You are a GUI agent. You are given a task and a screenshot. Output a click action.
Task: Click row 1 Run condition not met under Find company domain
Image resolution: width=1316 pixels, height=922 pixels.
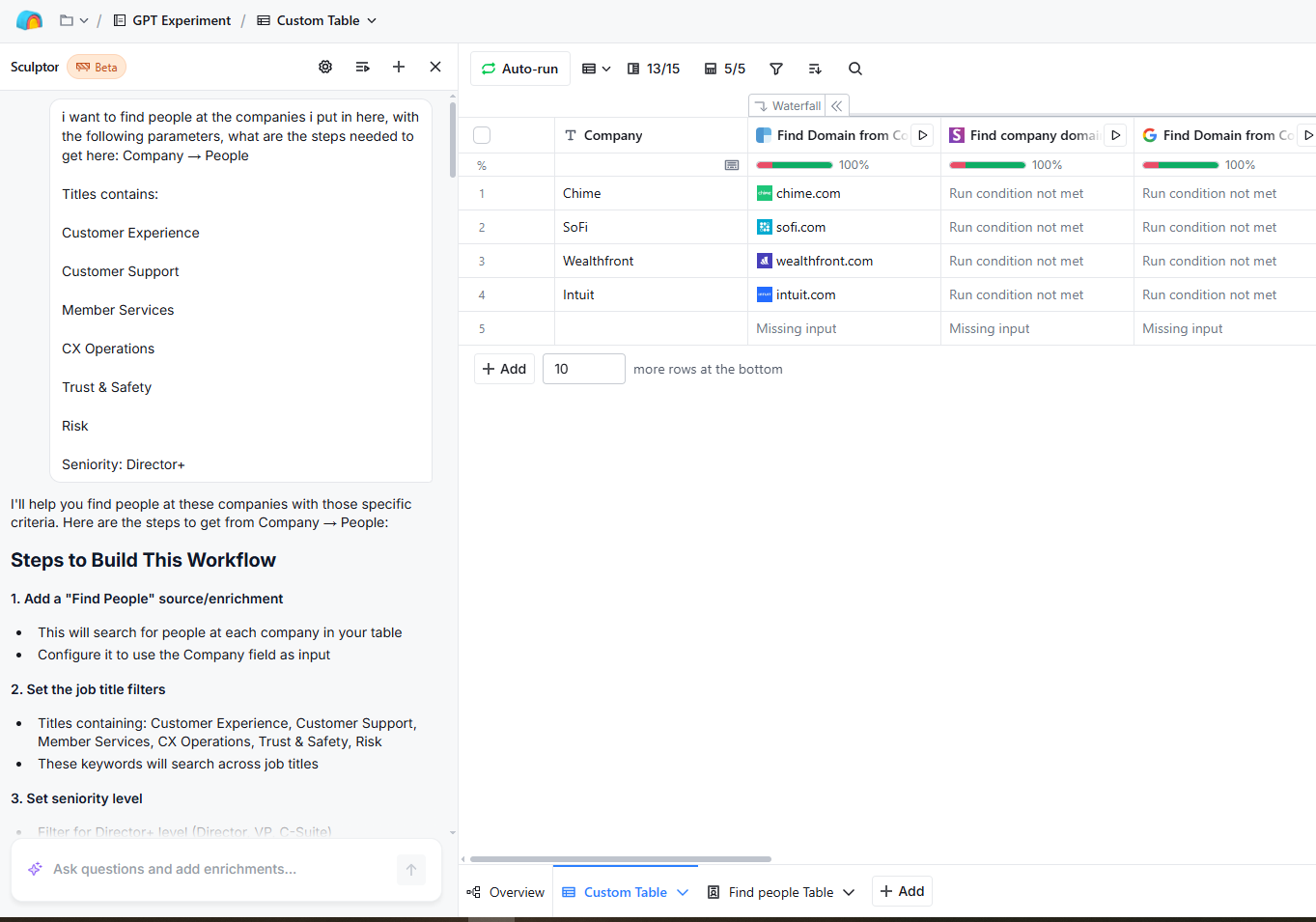(1037, 193)
